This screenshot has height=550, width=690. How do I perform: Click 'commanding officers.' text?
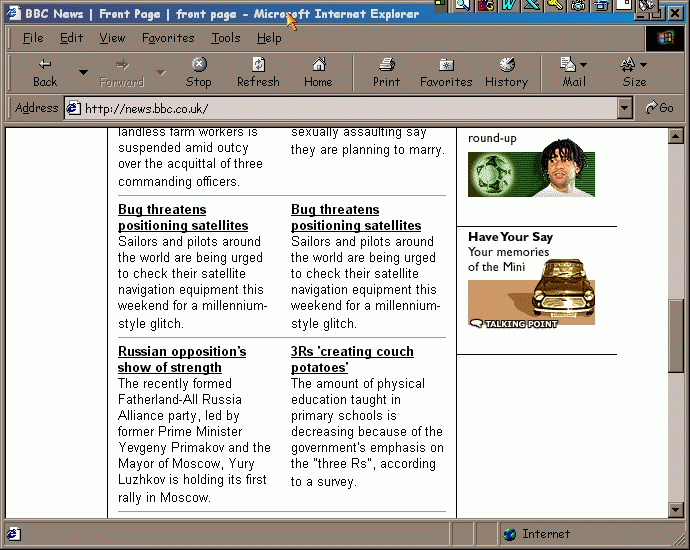coord(179,181)
